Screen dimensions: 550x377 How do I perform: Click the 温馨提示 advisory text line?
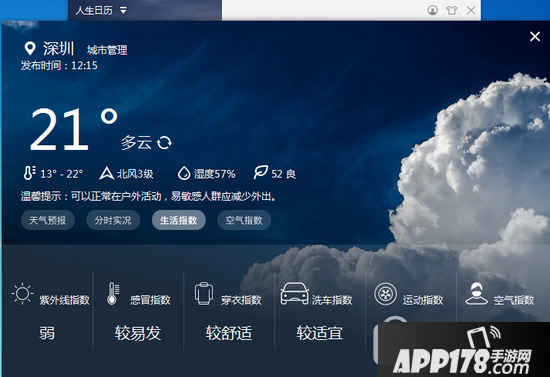(149, 196)
